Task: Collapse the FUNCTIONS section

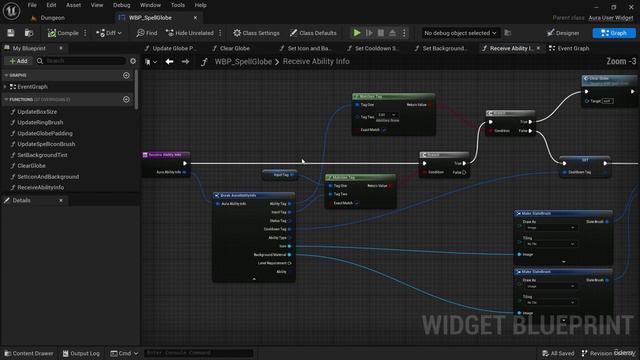Action: [6, 100]
